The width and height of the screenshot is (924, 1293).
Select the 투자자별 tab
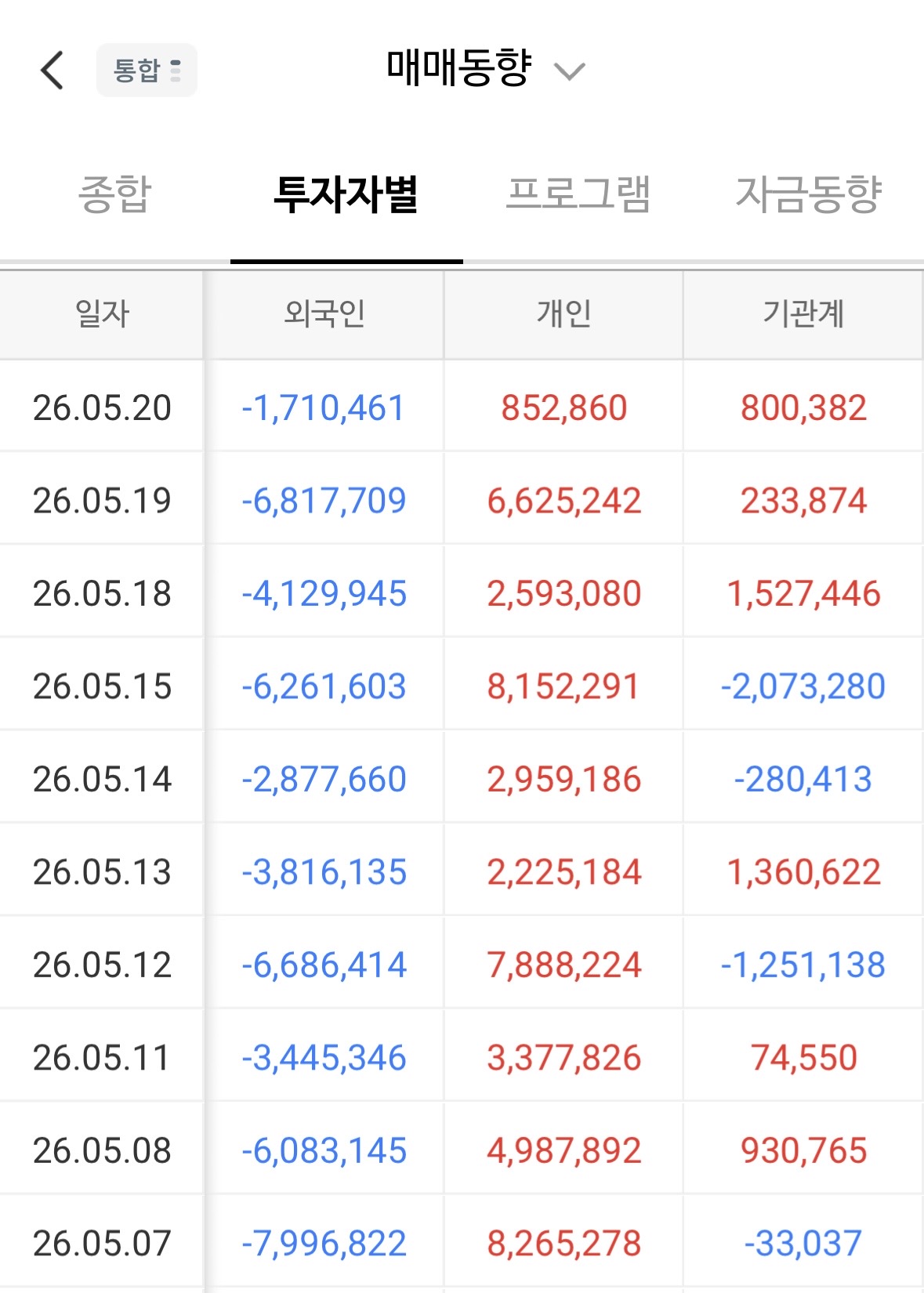[346, 194]
